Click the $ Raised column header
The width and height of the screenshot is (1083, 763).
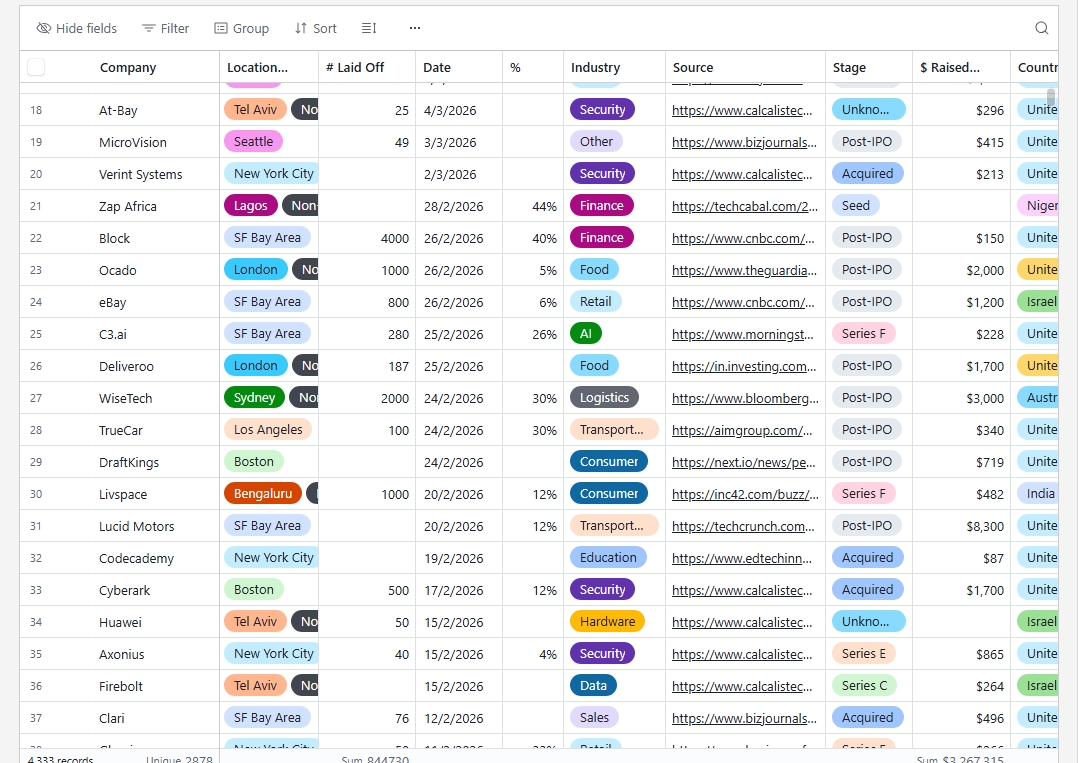[961, 68]
